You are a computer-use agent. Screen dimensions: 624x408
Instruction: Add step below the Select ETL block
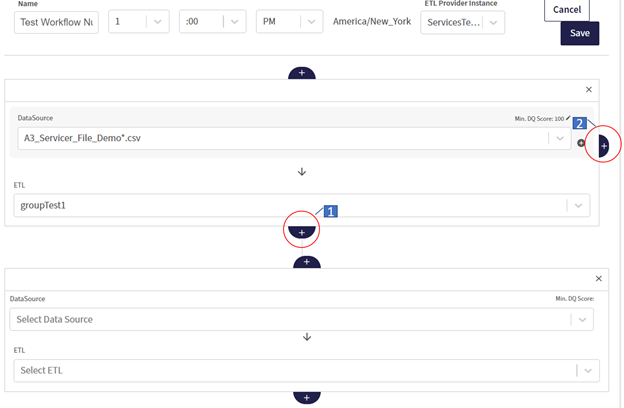coord(307,397)
